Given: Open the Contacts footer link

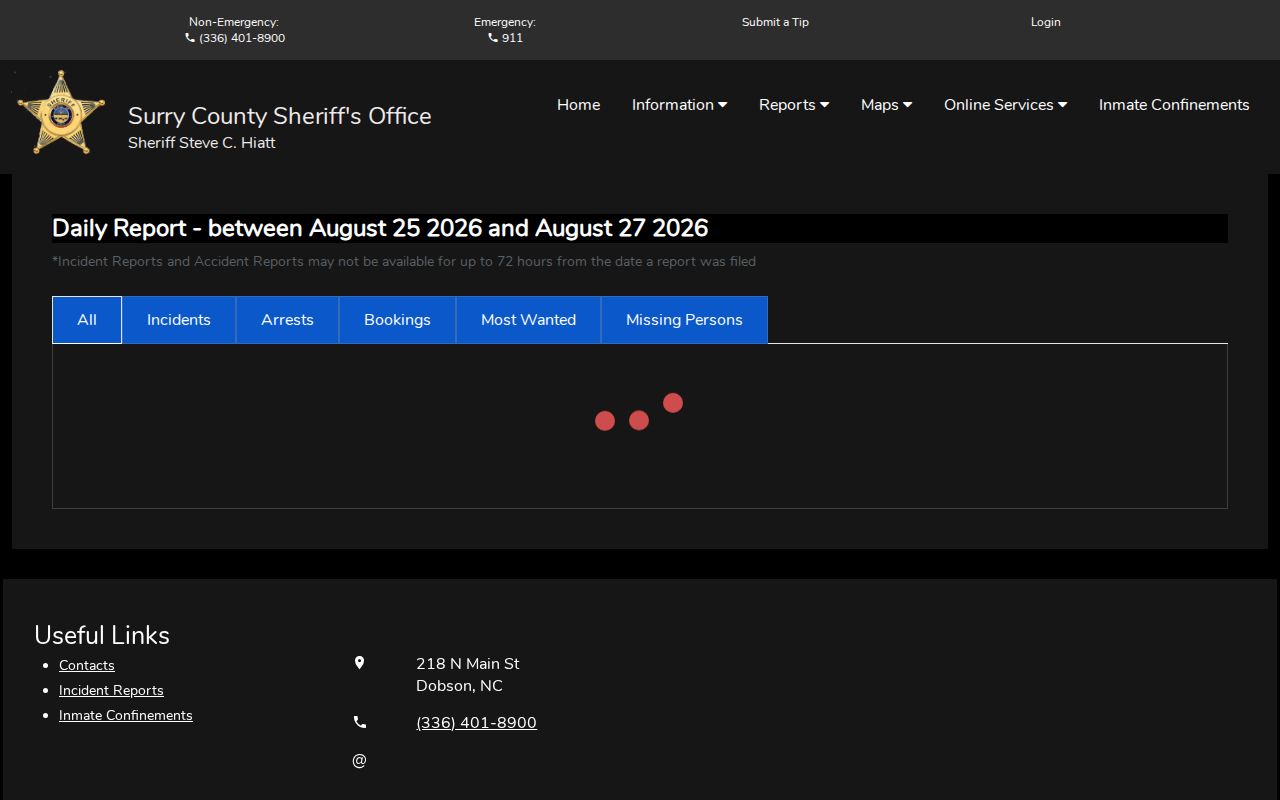Looking at the screenshot, I should click(87, 665).
